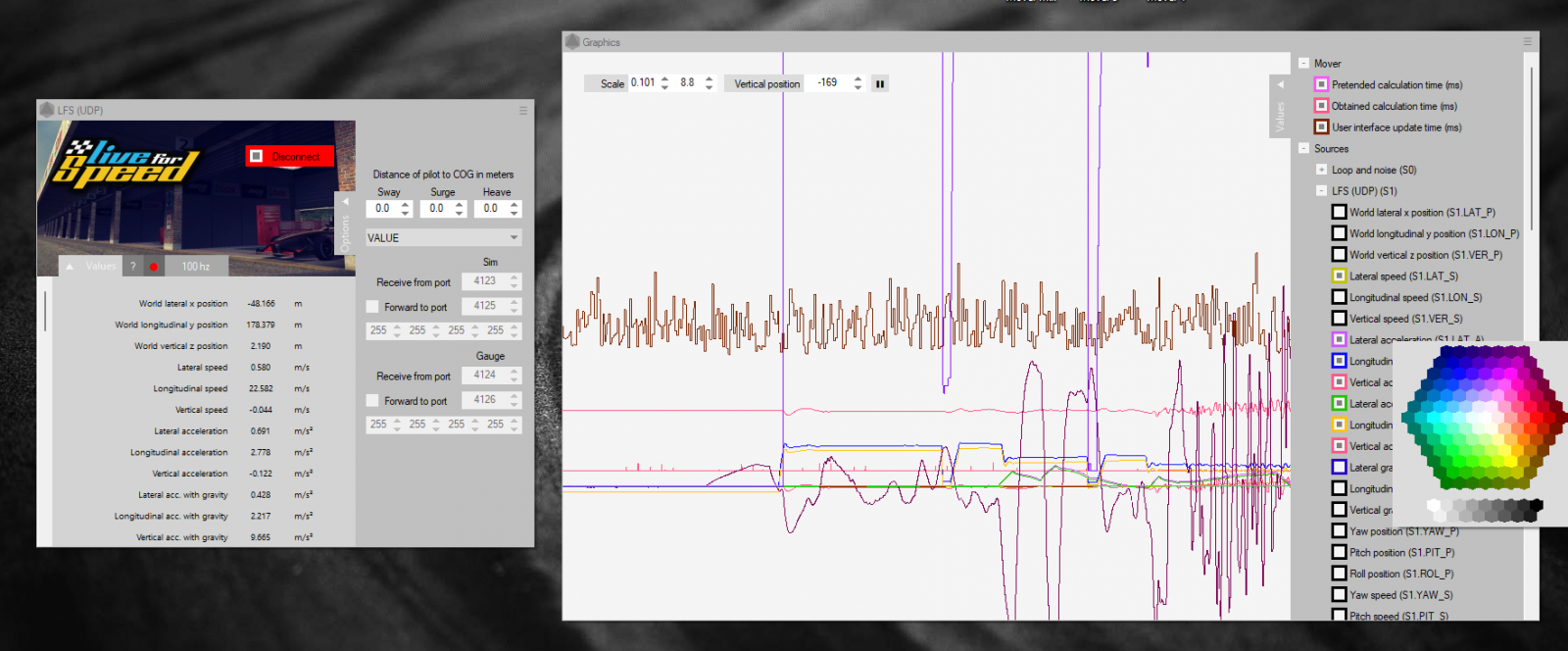Enable Longitudinal speed (S1.LON_S) series
The image size is (1568, 651).
1339,297
